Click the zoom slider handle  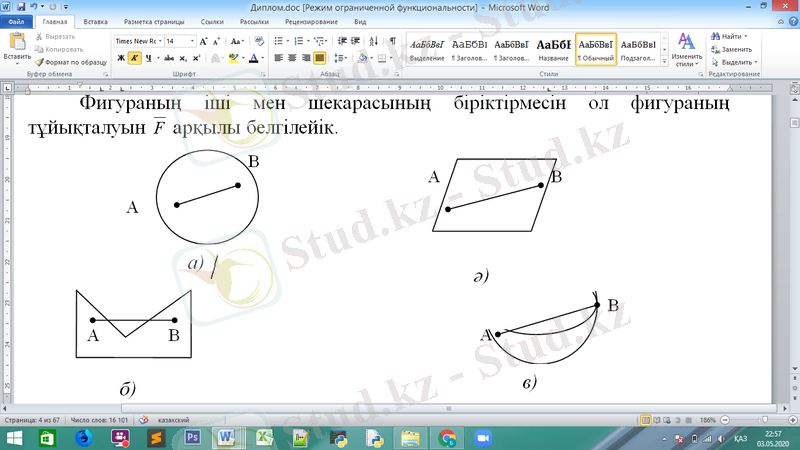point(764,420)
